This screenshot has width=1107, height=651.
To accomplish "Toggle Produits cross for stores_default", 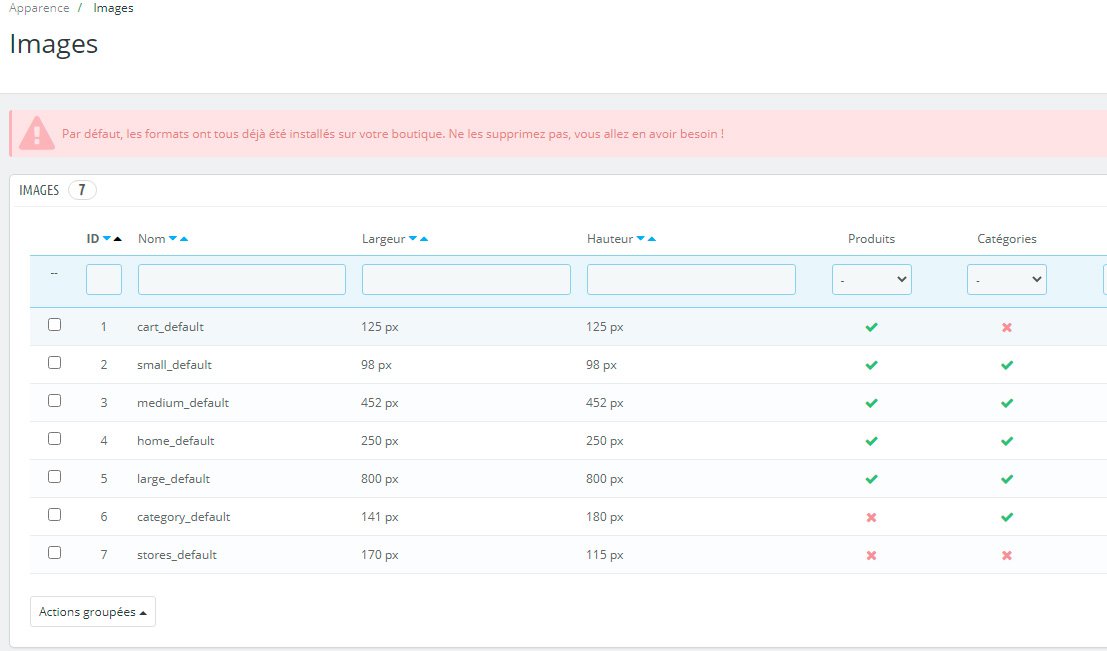I will (x=871, y=556).
